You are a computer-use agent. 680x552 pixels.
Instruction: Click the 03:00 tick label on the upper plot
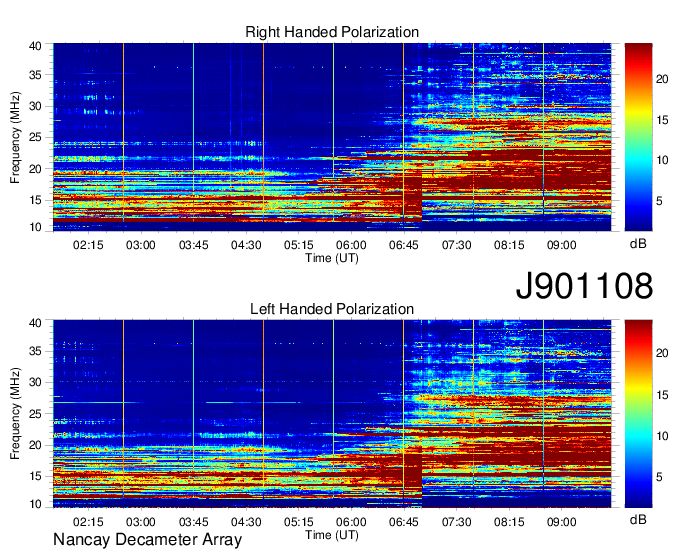click(141, 245)
